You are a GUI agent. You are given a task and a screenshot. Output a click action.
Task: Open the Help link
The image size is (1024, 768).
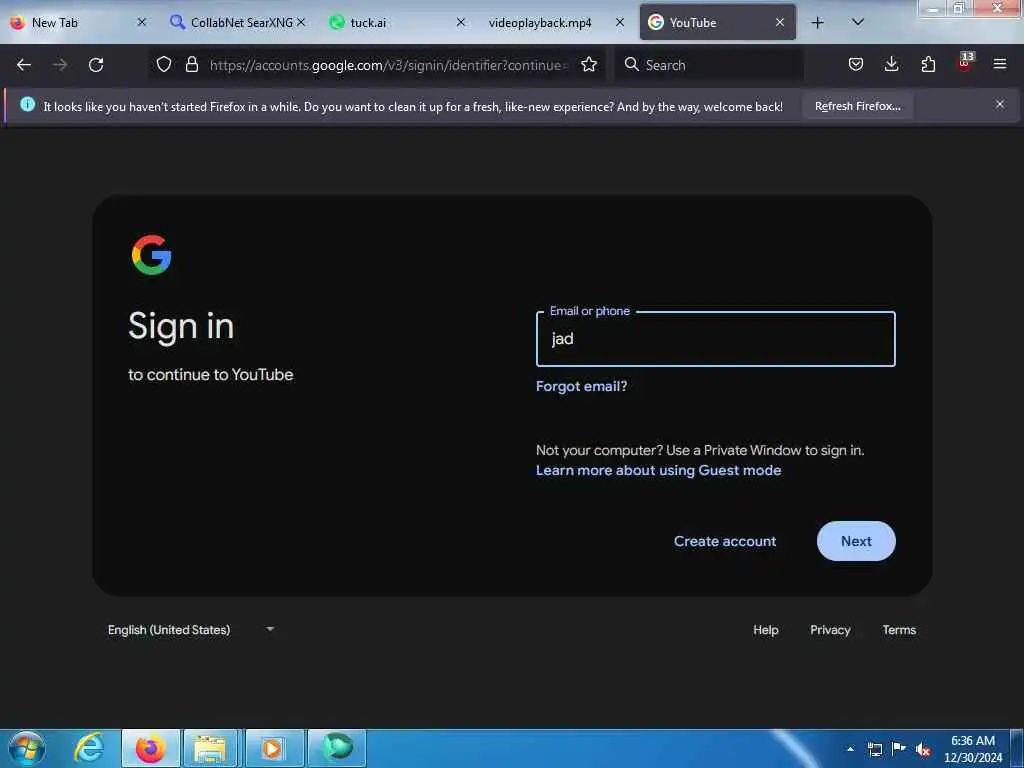click(x=765, y=630)
